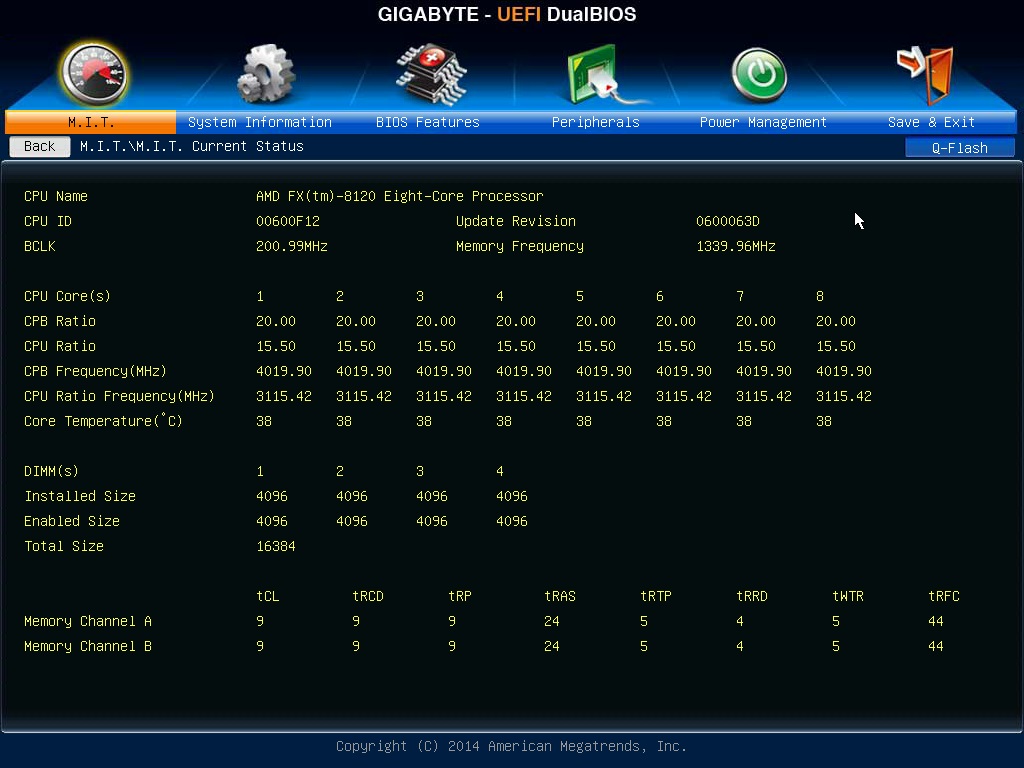This screenshot has width=1024, height=768.
Task: Click the Total Size value 16384
Action: [x=276, y=546]
